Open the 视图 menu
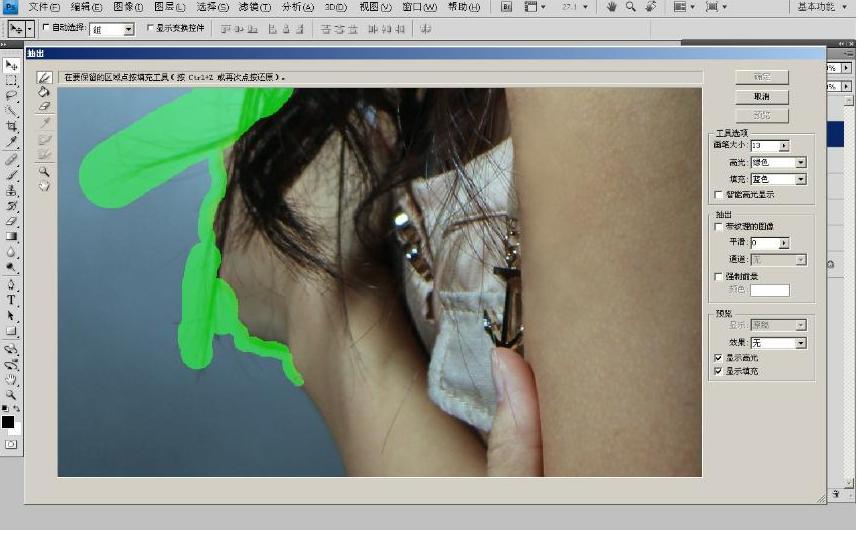The height and width of the screenshot is (547, 857). click(x=375, y=7)
